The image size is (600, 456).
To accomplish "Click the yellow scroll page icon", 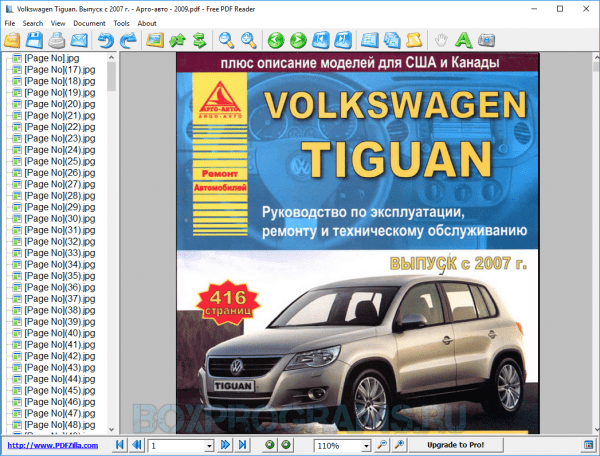I will [414, 40].
